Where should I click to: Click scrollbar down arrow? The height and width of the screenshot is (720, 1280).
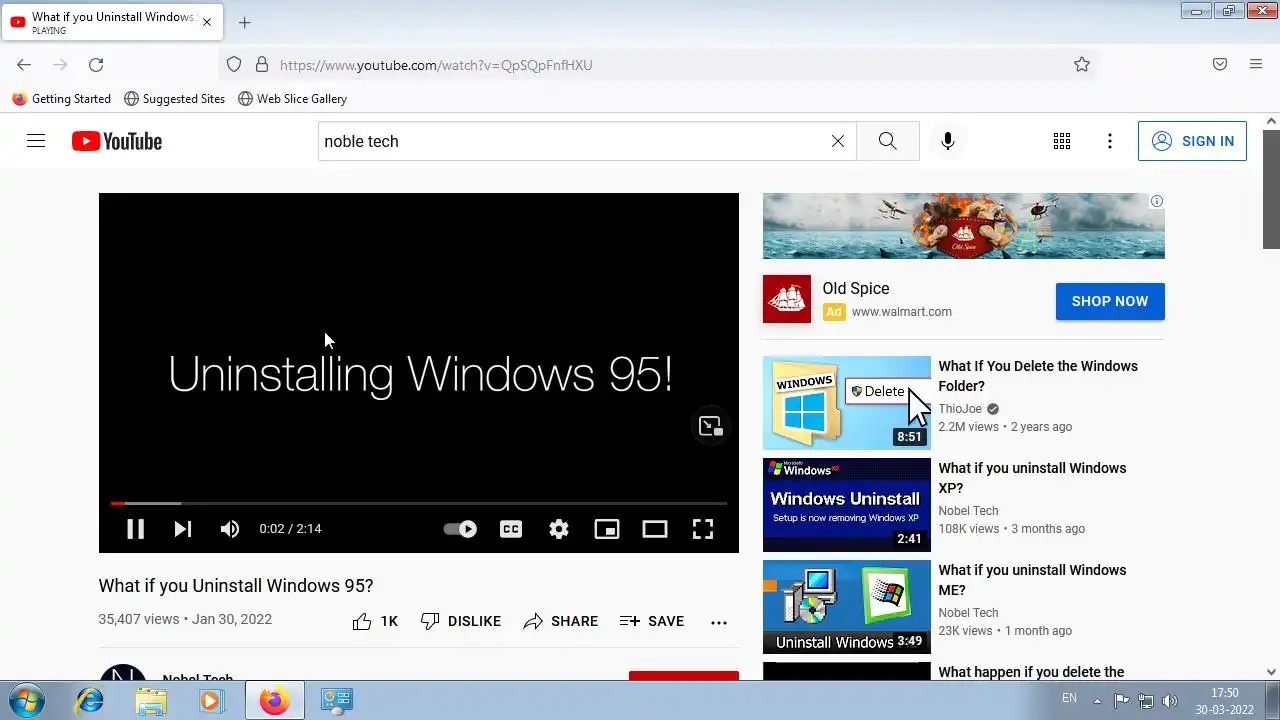(x=1271, y=673)
